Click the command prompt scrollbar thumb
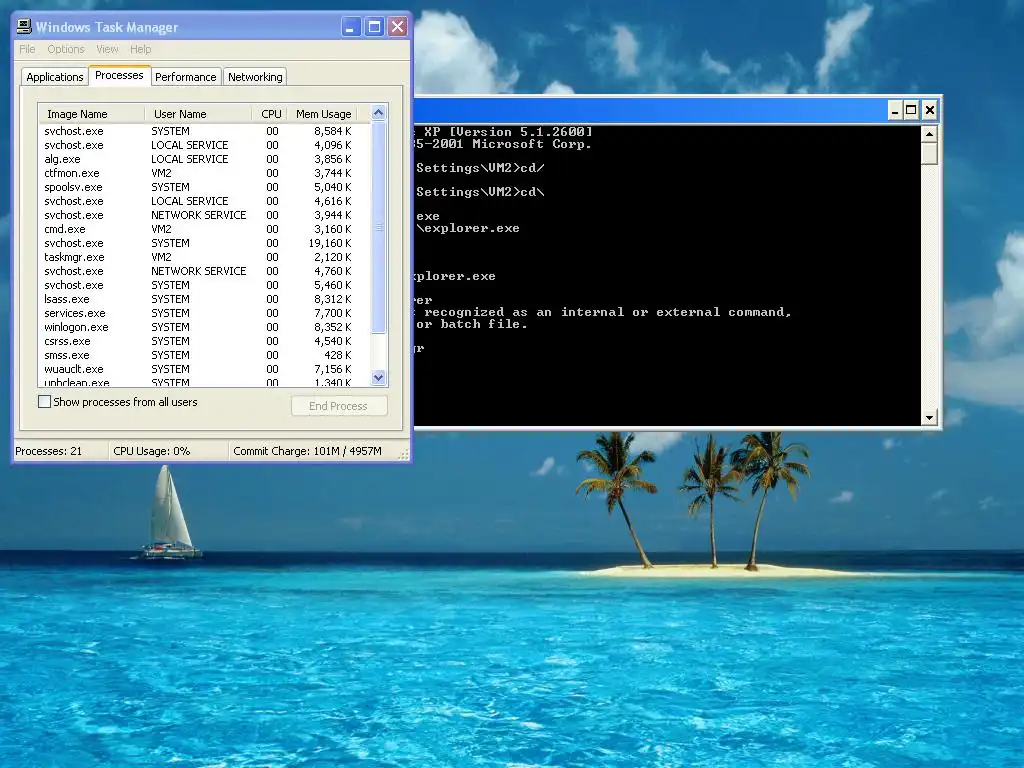1024x768 pixels. (929, 154)
